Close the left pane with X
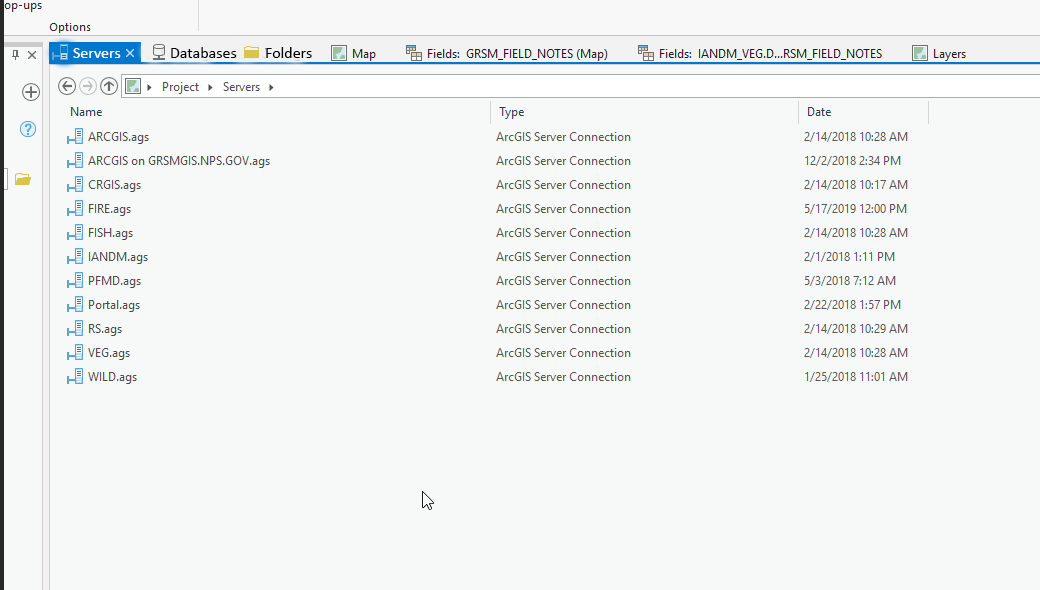Image resolution: width=1040 pixels, height=590 pixels. click(x=32, y=55)
